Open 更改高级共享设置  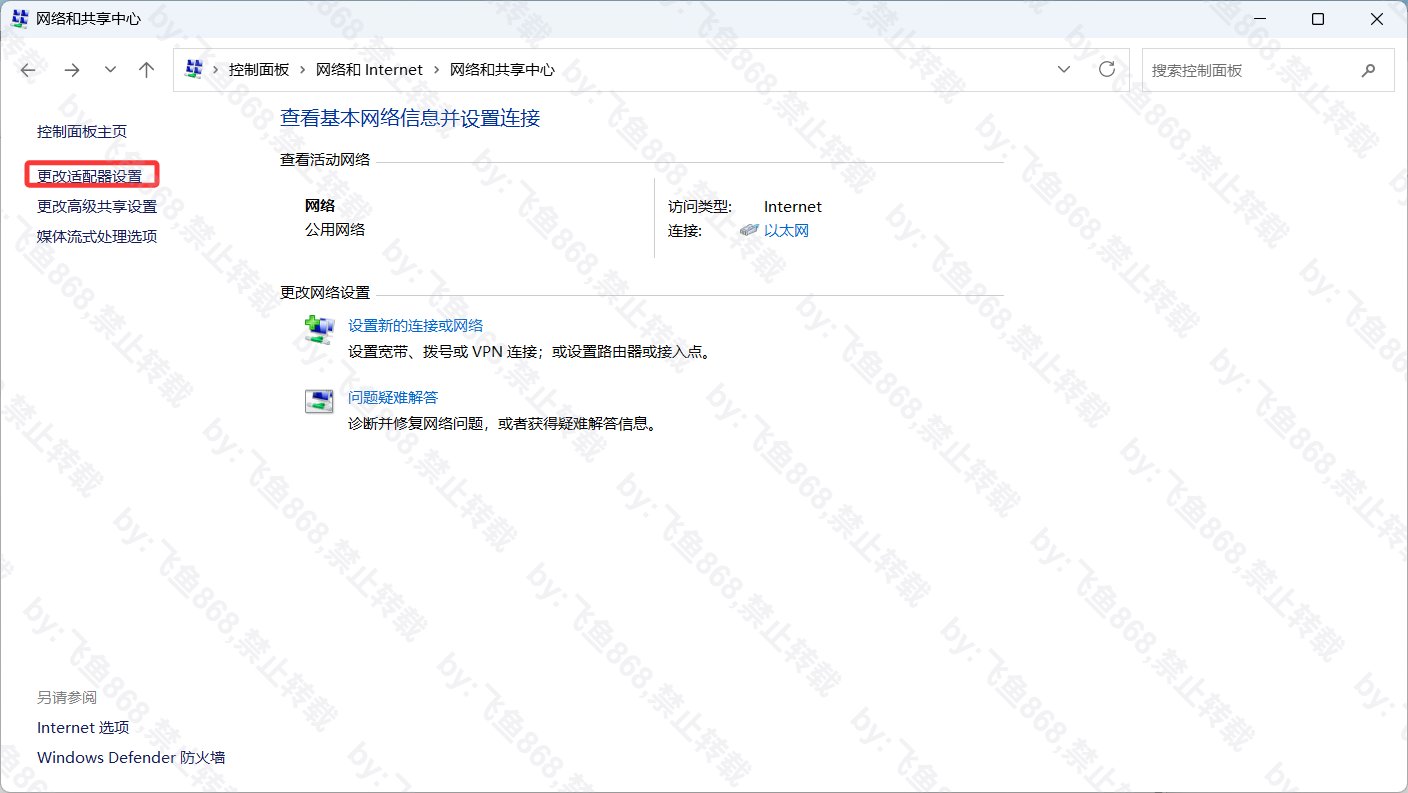pyautogui.click(x=96, y=206)
